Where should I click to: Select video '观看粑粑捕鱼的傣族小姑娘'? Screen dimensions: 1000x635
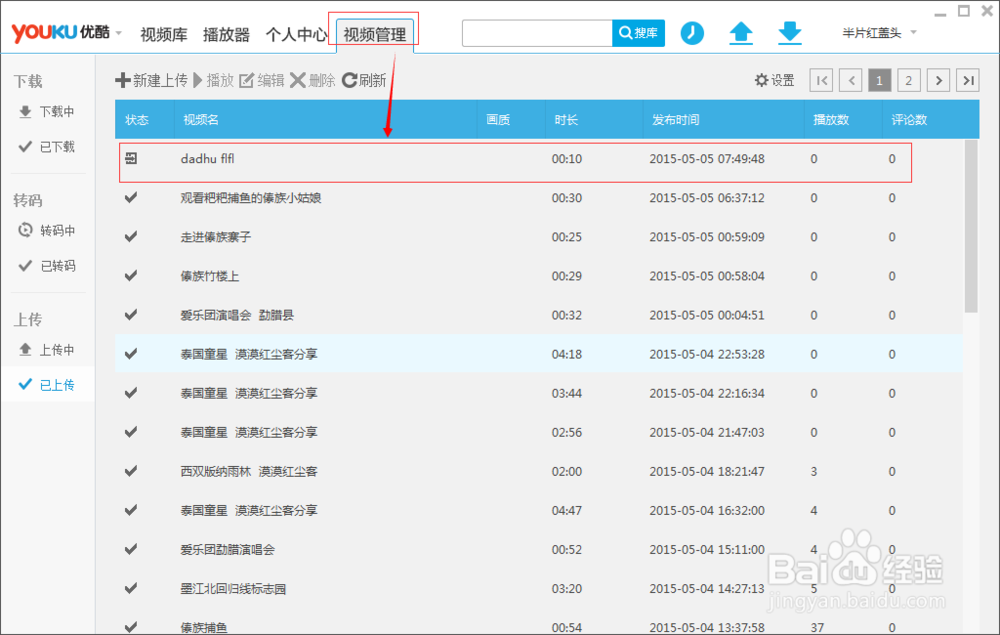click(251, 198)
